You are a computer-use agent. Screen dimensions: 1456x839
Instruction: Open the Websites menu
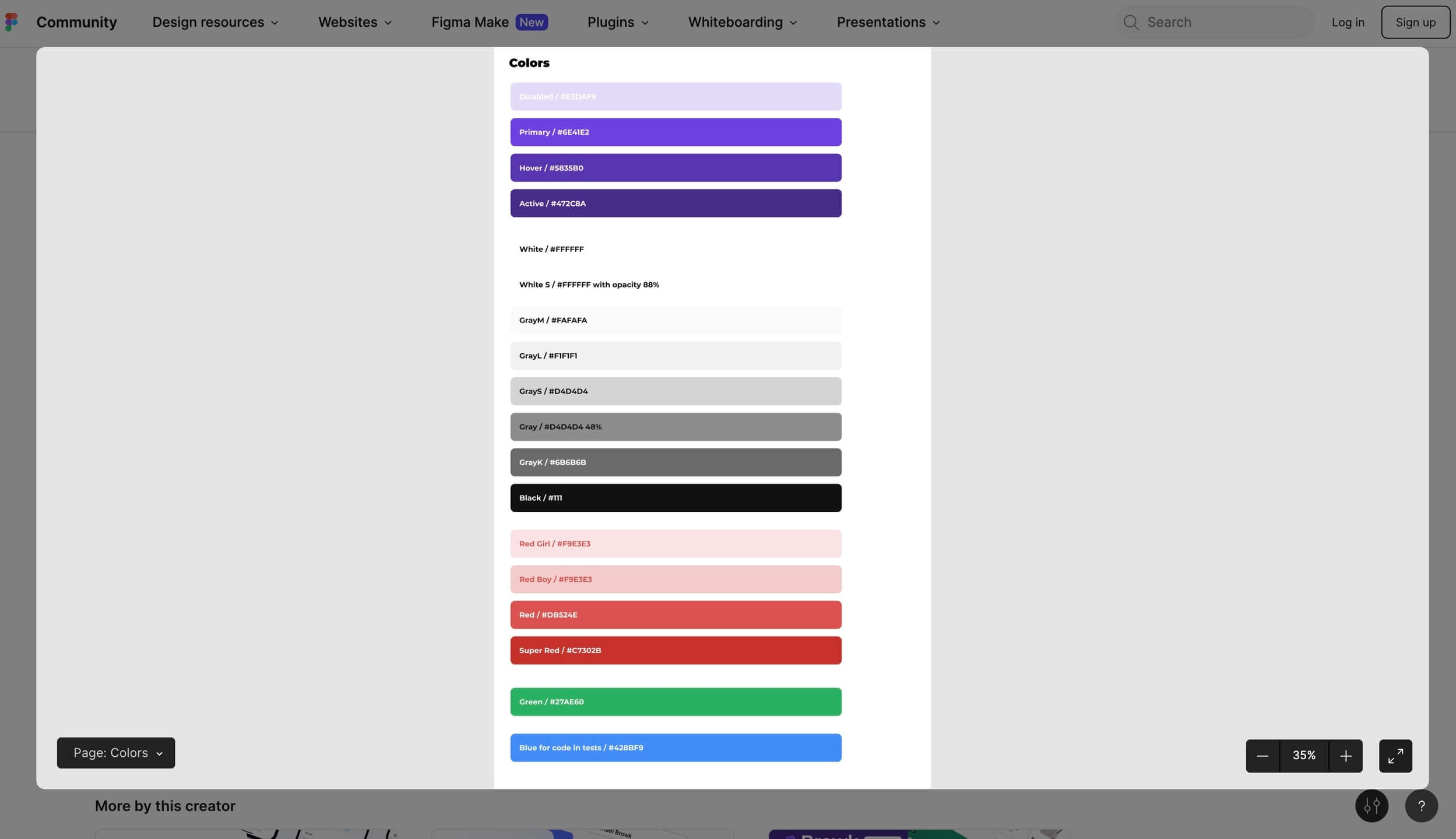coord(355,22)
